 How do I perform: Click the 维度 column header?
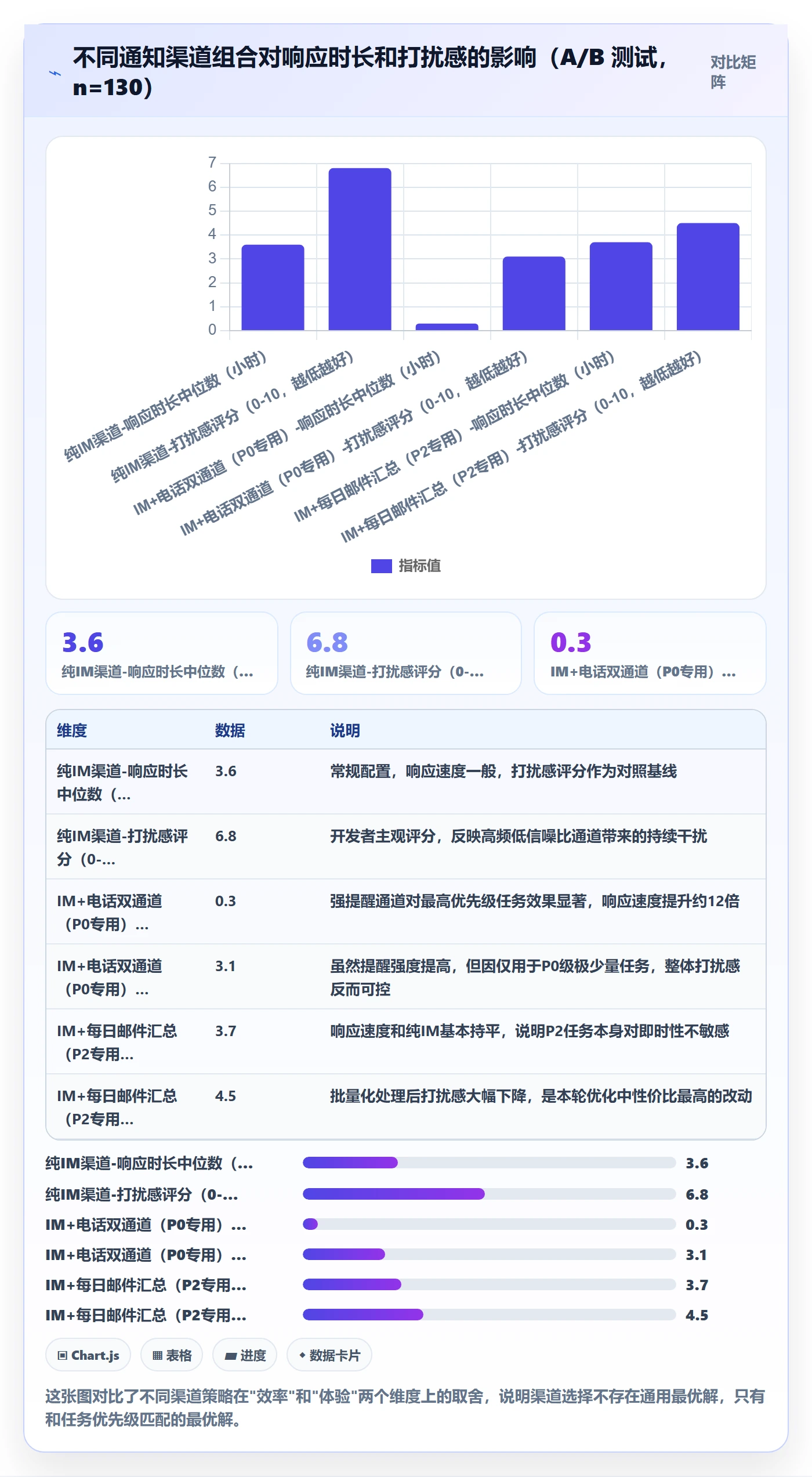[x=72, y=730]
